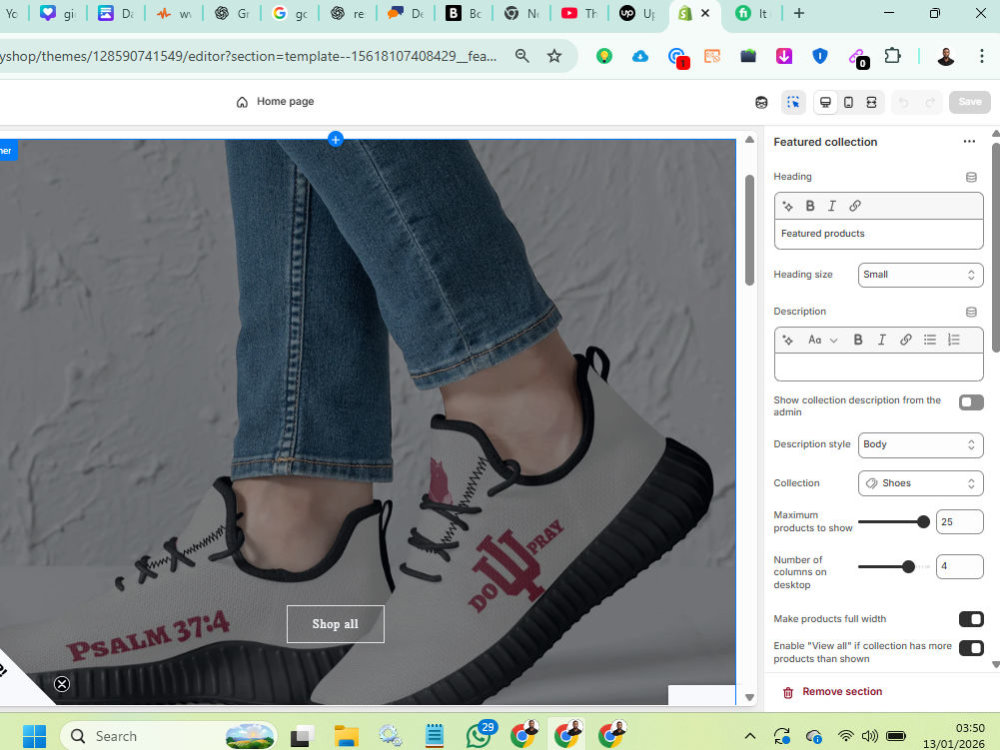Click the pink download extension icon
The image size is (1000, 750).
tap(784, 56)
